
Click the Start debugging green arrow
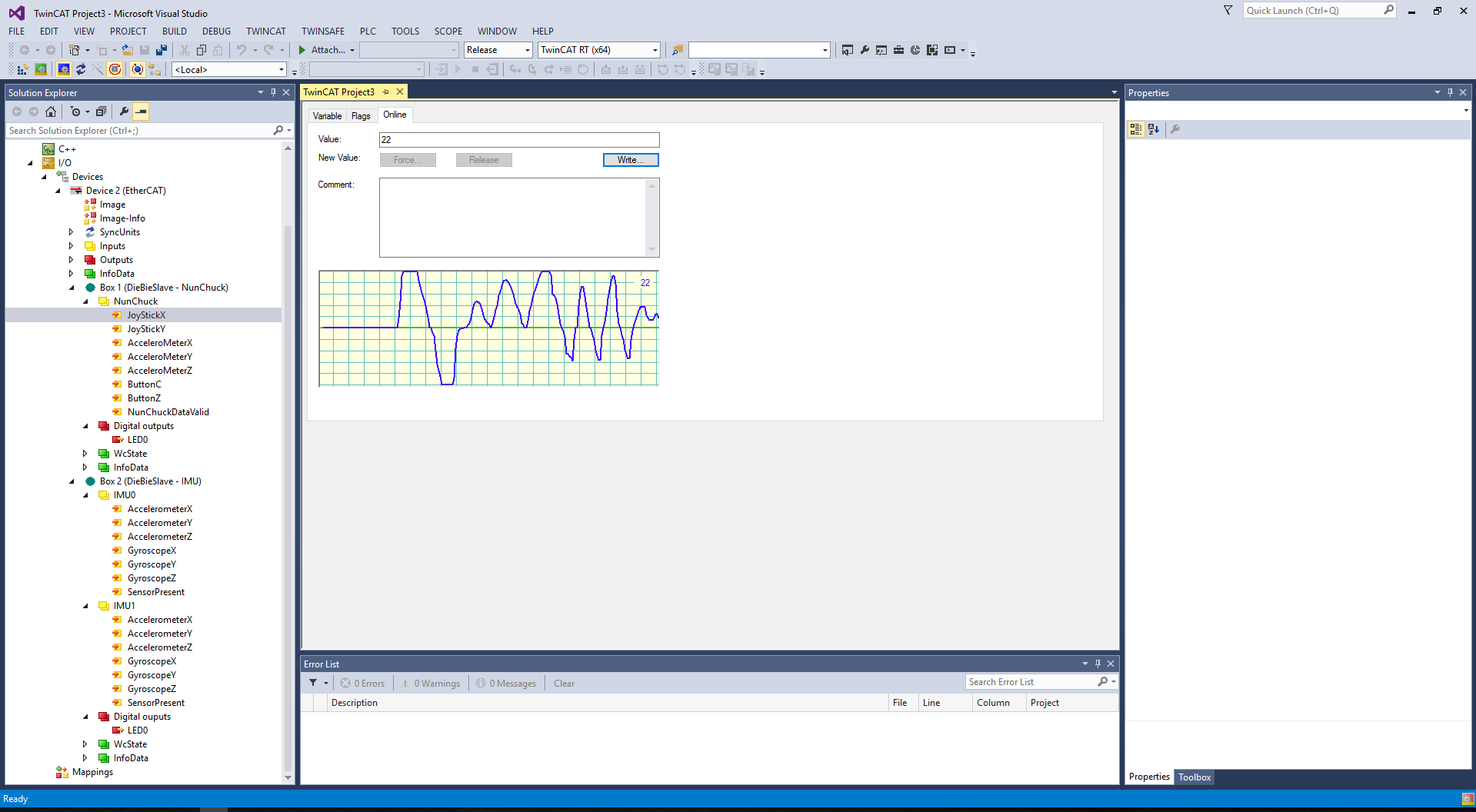tap(302, 50)
